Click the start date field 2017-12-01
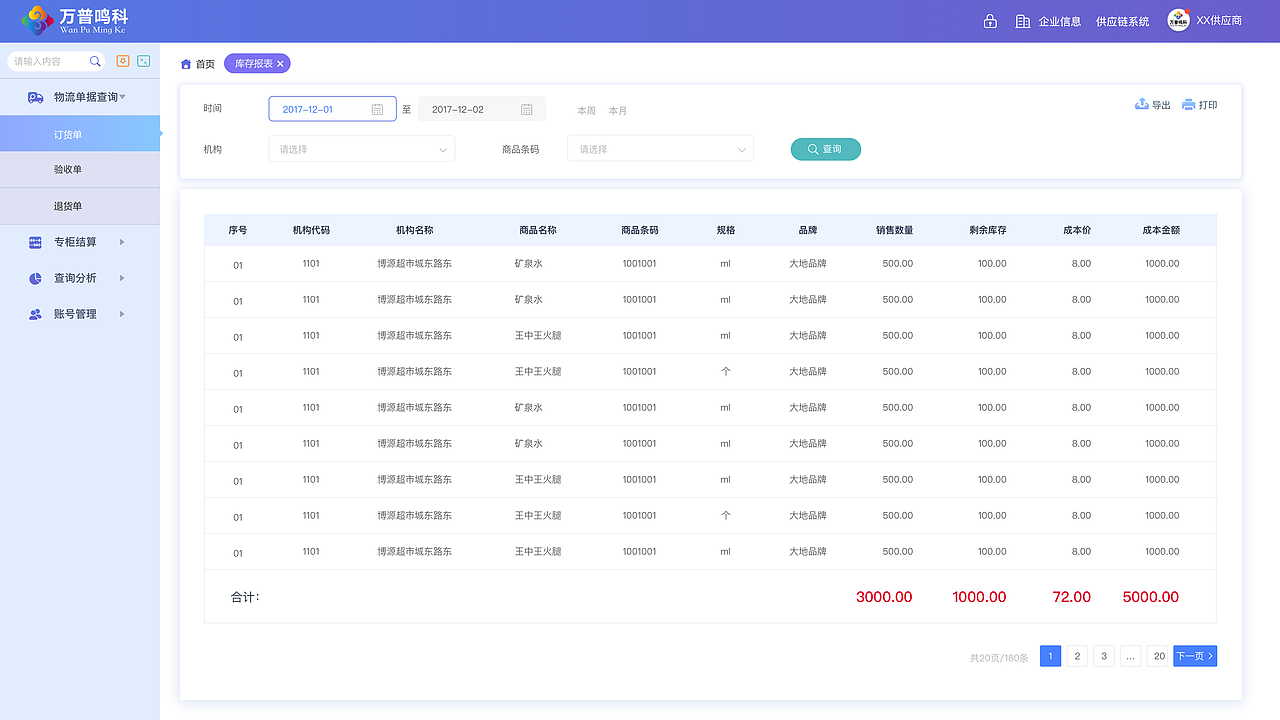This screenshot has width=1280, height=720. [x=333, y=109]
